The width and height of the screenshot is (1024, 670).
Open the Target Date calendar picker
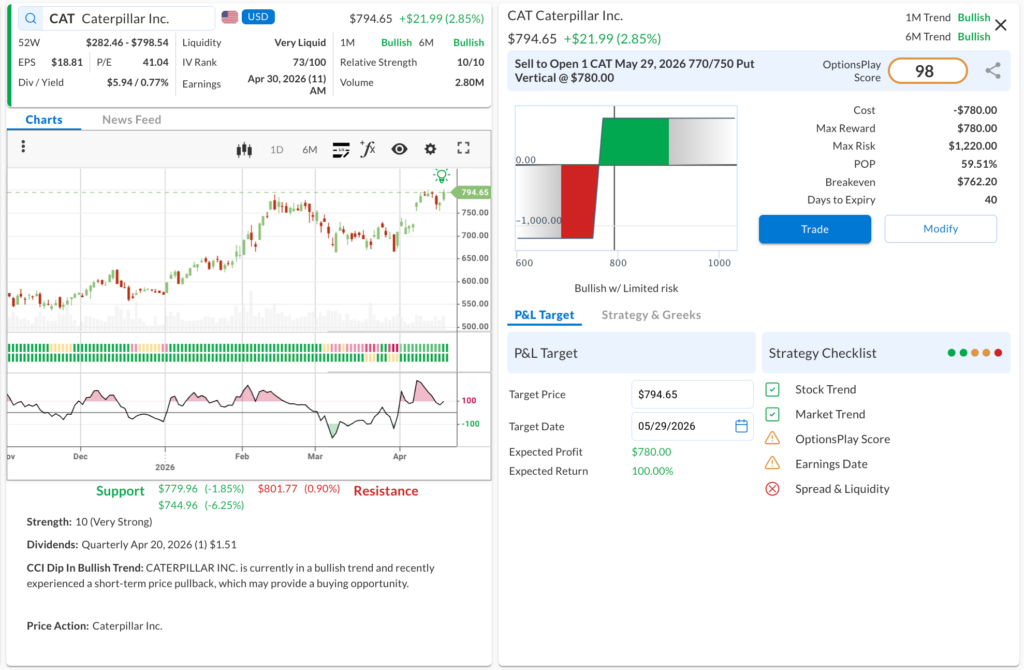(x=741, y=426)
